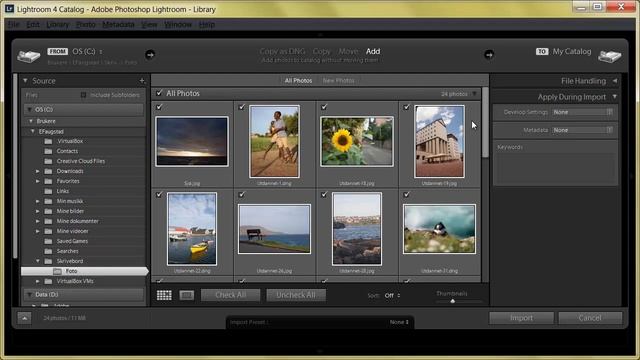Open Metadata preset dropdown
This screenshot has width=640, height=360.
click(582, 130)
